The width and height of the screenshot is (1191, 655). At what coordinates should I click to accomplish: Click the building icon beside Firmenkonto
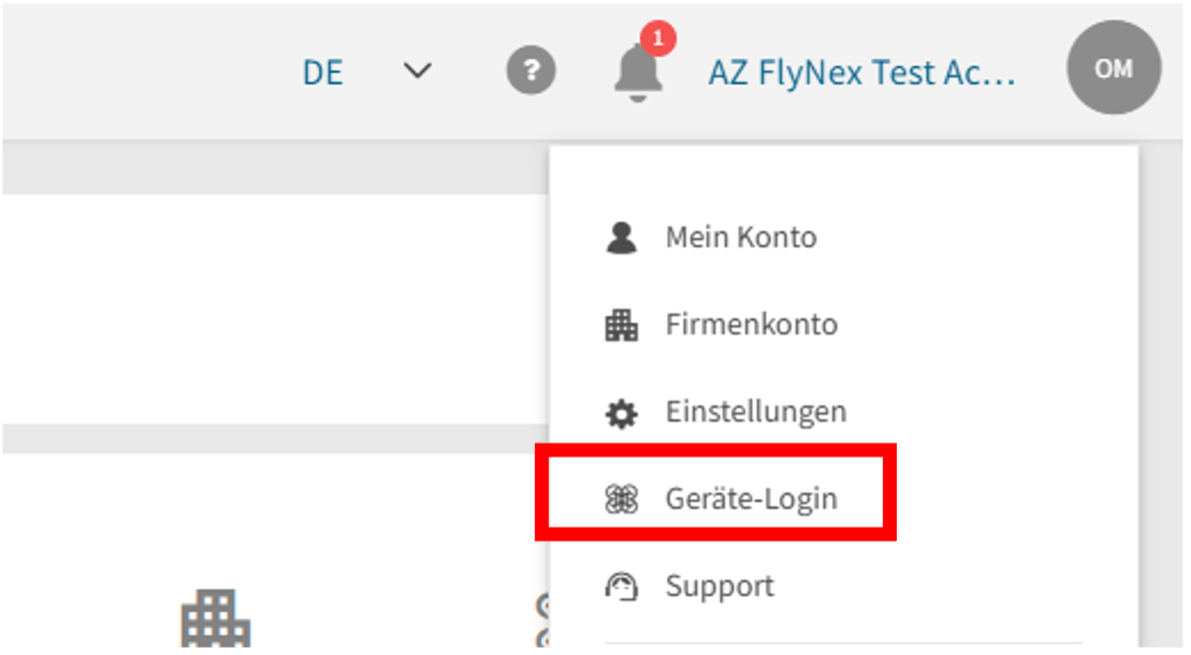(x=621, y=325)
